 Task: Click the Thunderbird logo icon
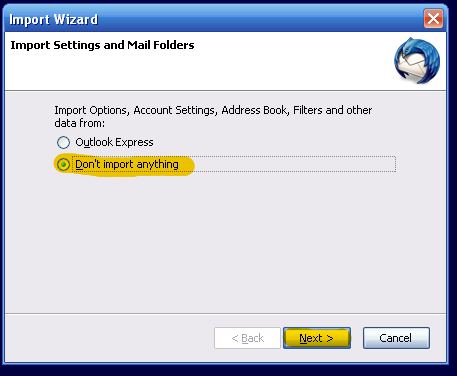[417, 60]
